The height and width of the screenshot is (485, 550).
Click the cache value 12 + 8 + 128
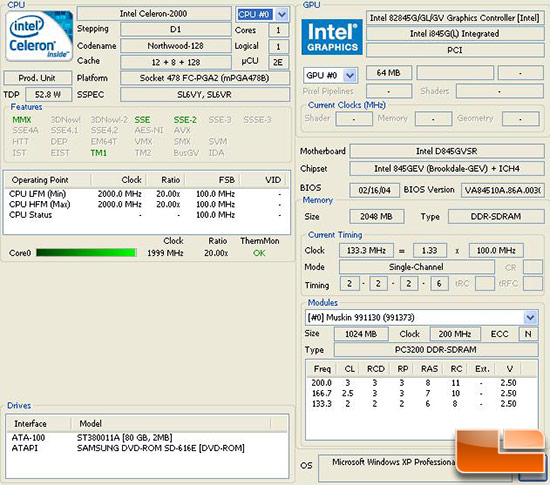pyautogui.click(x=175, y=62)
